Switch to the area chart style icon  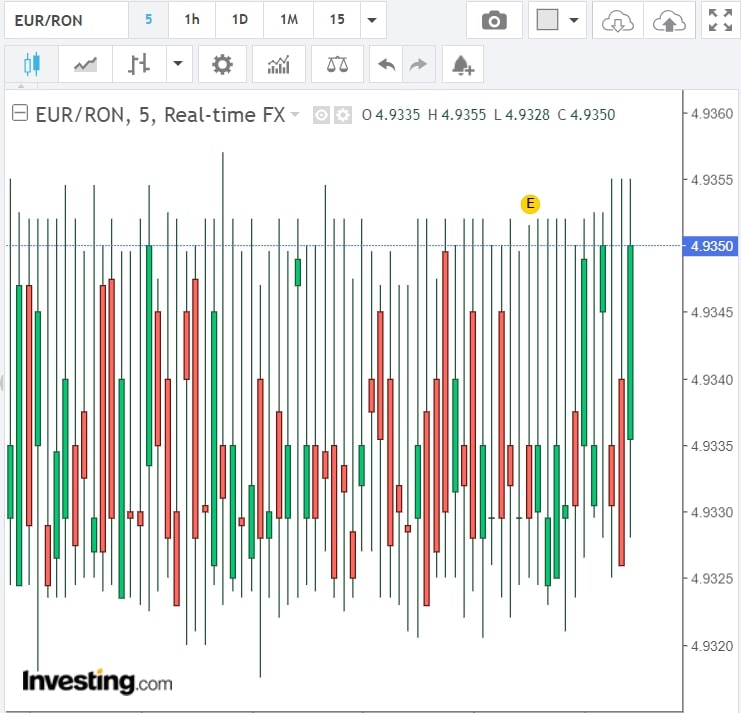(85, 65)
